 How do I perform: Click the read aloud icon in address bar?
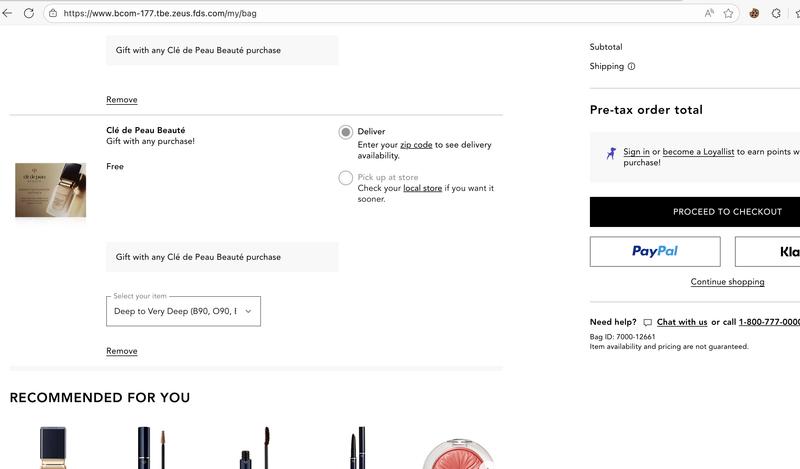[x=709, y=13]
